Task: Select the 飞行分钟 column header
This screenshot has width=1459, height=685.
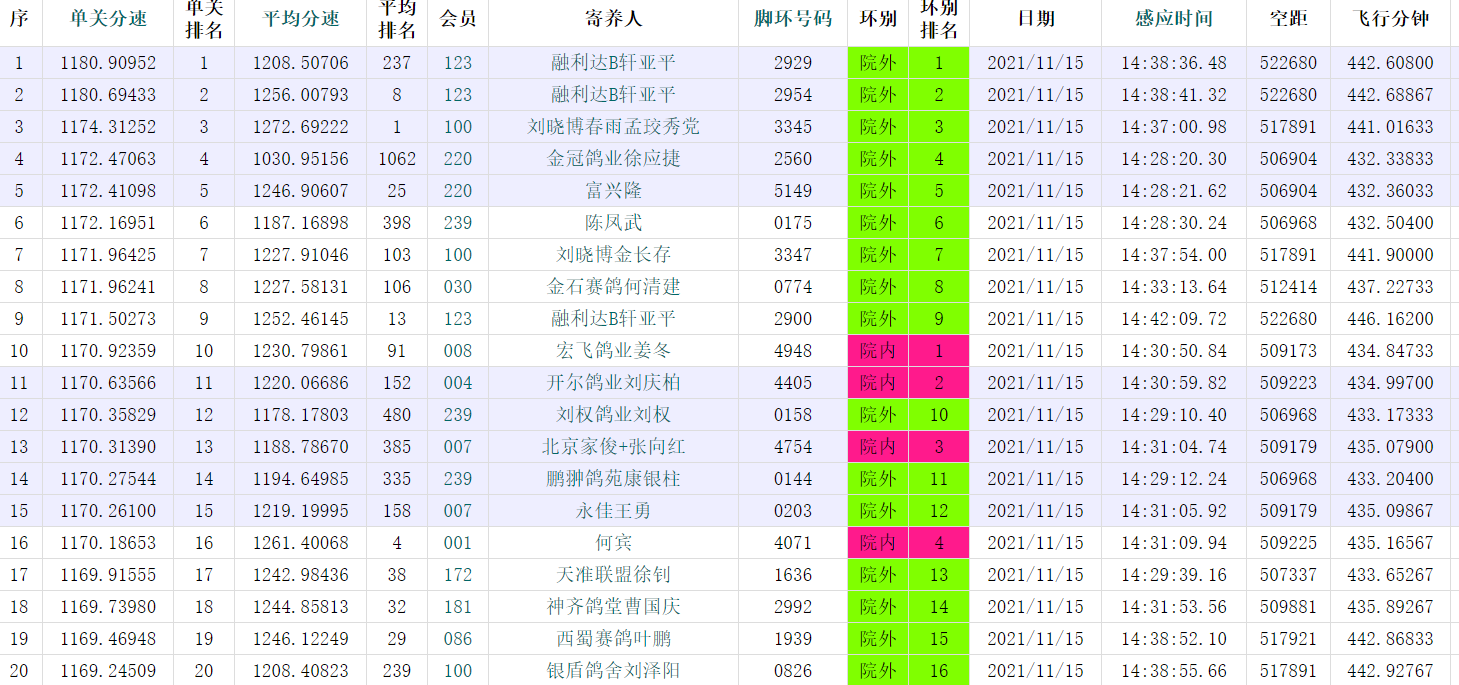Action: (1389, 19)
